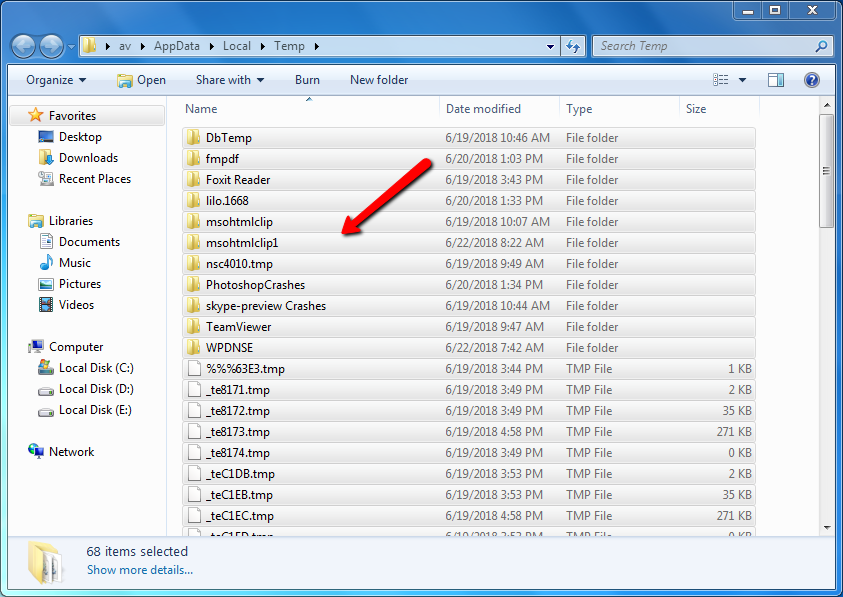Toggle the preview pane icon
Screen dimensions: 843x597
776,80
